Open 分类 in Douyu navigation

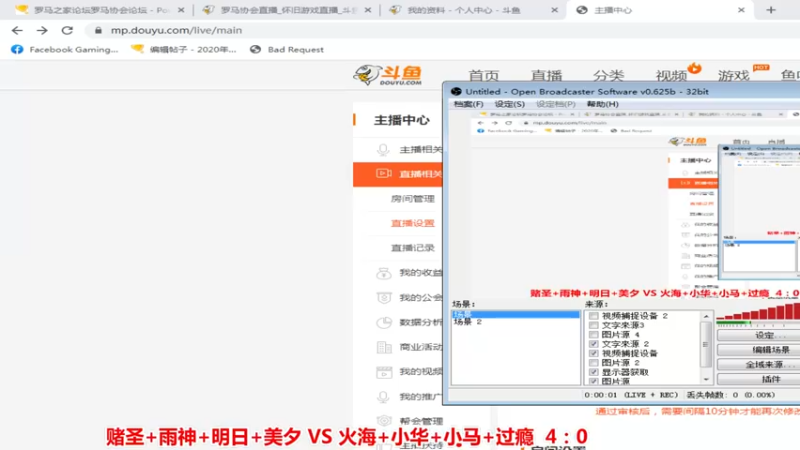608,76
